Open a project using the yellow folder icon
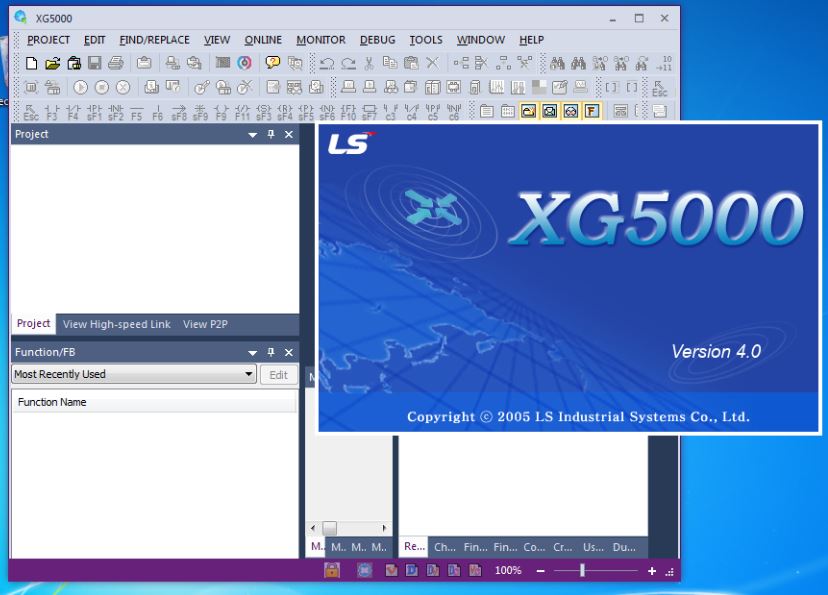The width and height of the screenshot is (828, 595). (53, 63)
